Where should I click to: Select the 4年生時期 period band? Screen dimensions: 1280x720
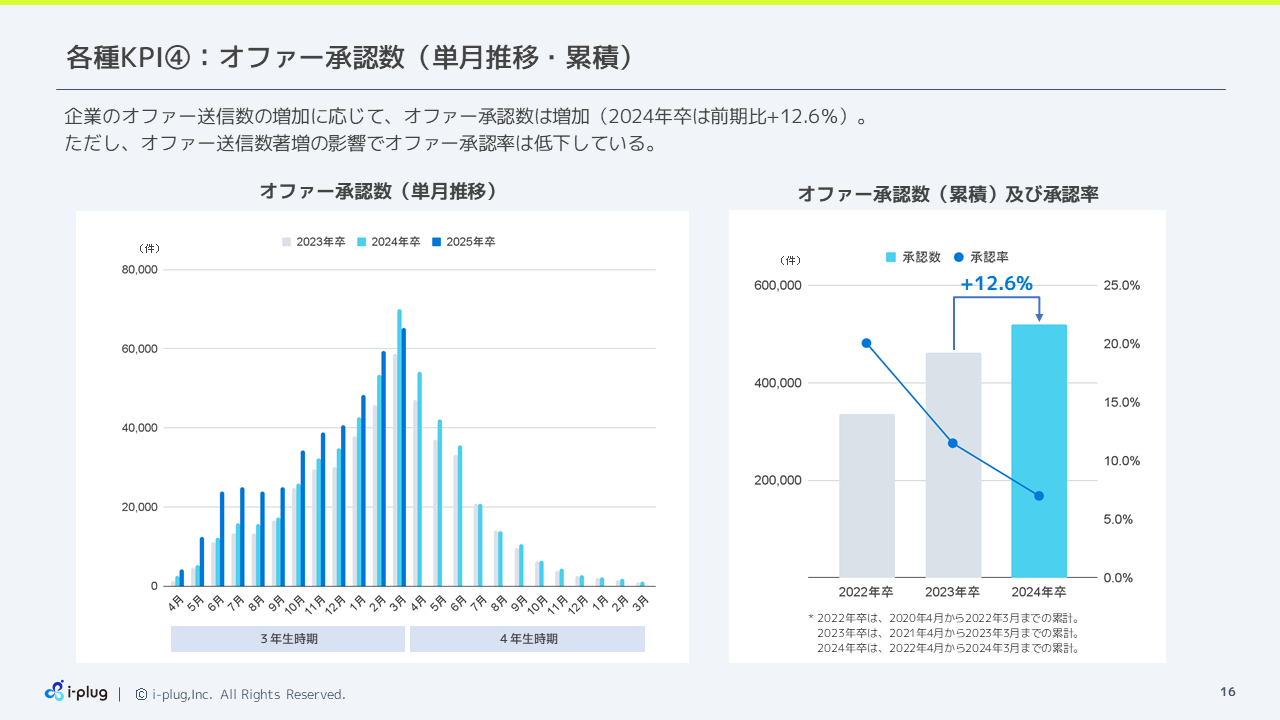(x=527, y=639)
